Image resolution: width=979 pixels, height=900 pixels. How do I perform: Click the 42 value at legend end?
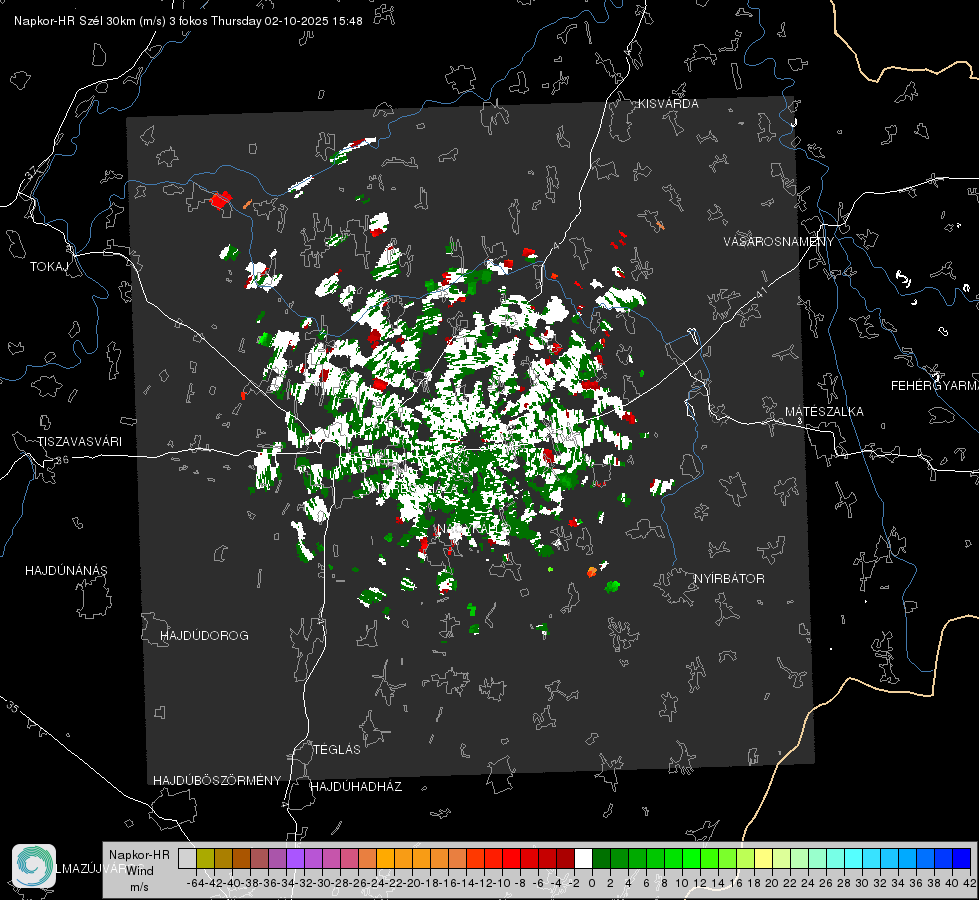(x=969, y=883)
